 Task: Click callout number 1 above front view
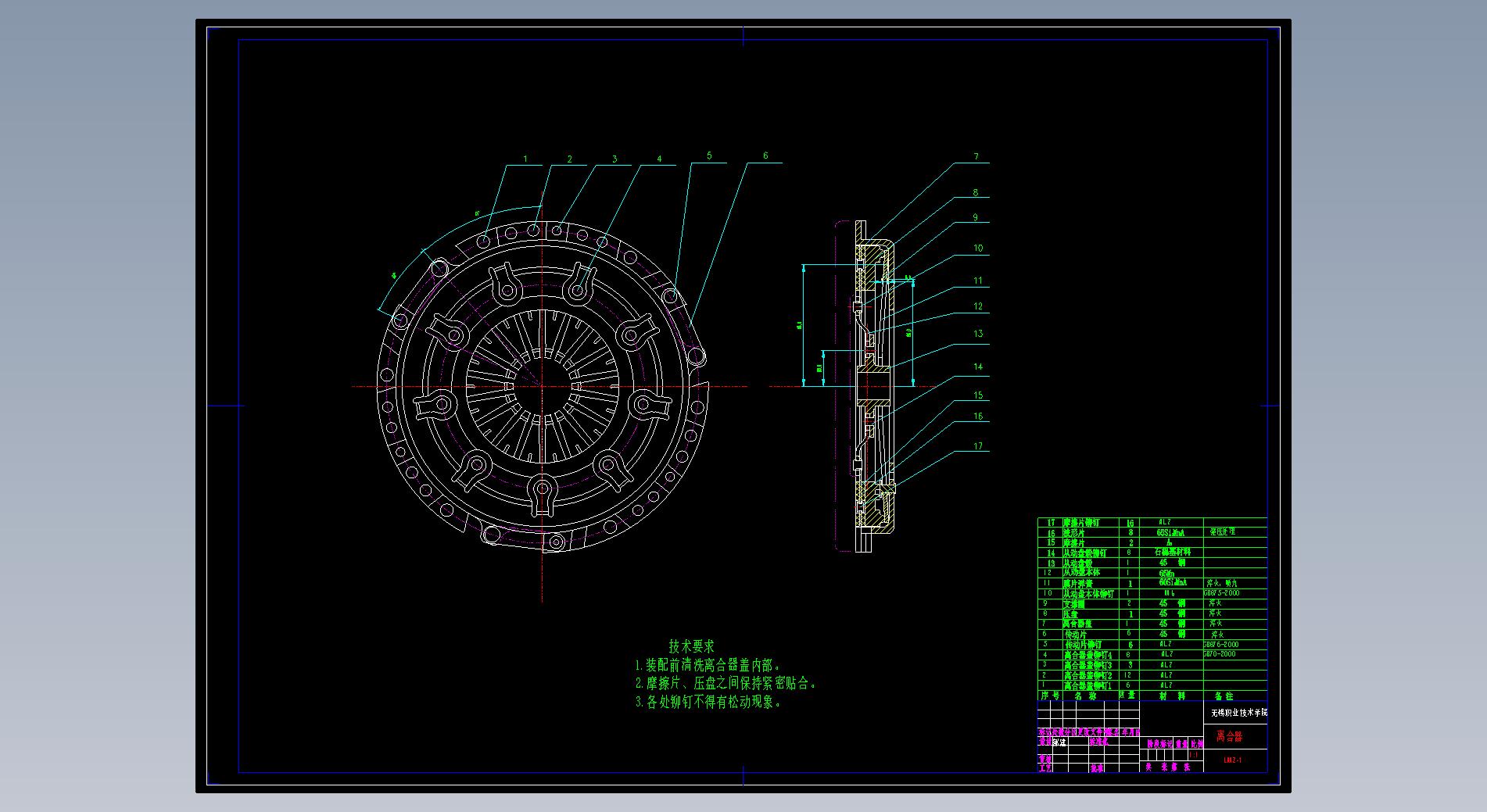525,159
